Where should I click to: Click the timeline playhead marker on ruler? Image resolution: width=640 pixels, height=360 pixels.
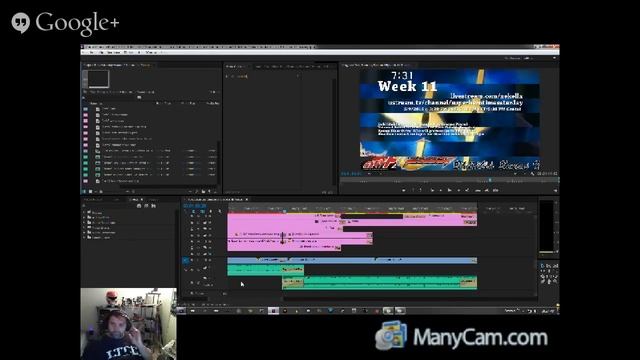point(284,211)
